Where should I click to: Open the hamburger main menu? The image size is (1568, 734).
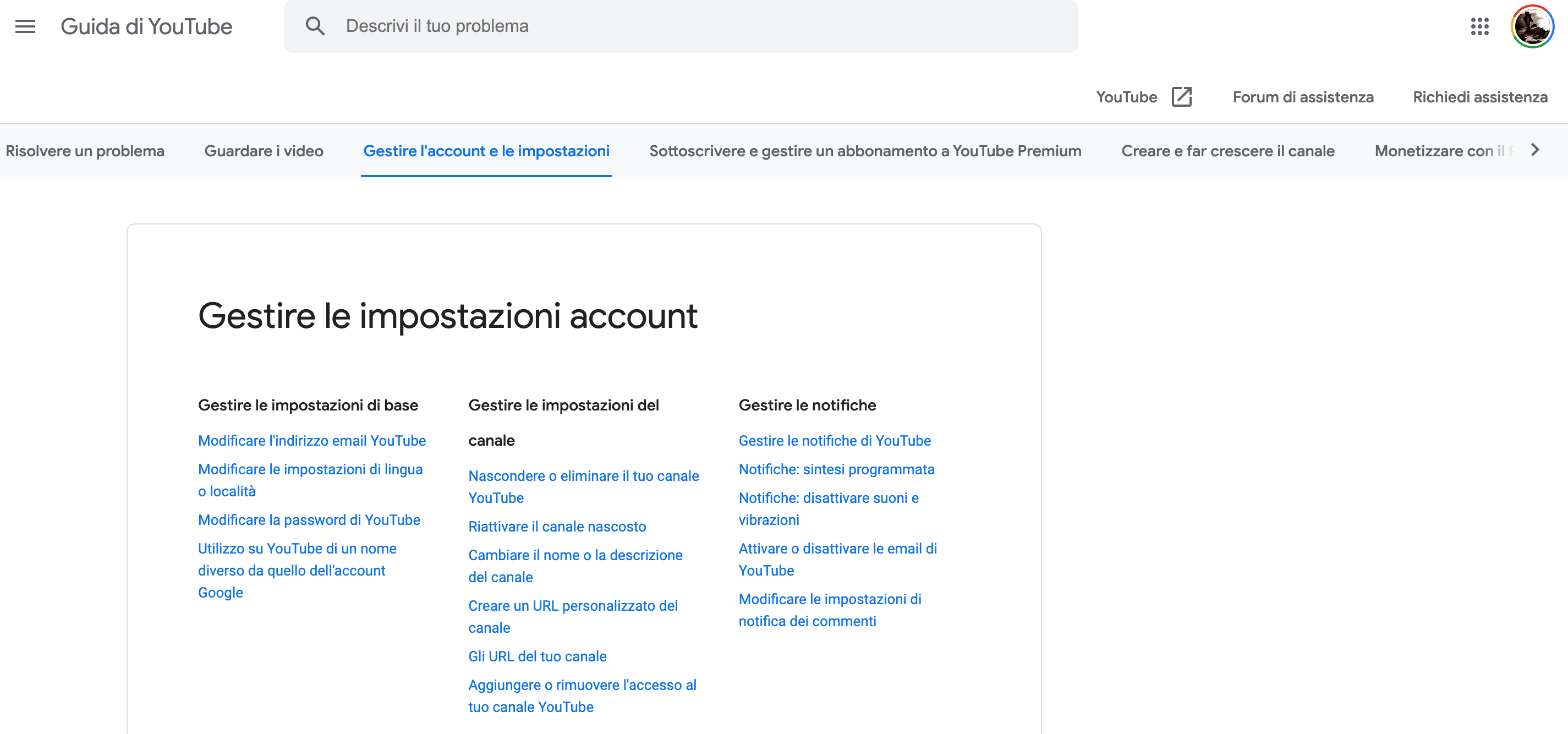pyautogui.click(x=25, y=26)
